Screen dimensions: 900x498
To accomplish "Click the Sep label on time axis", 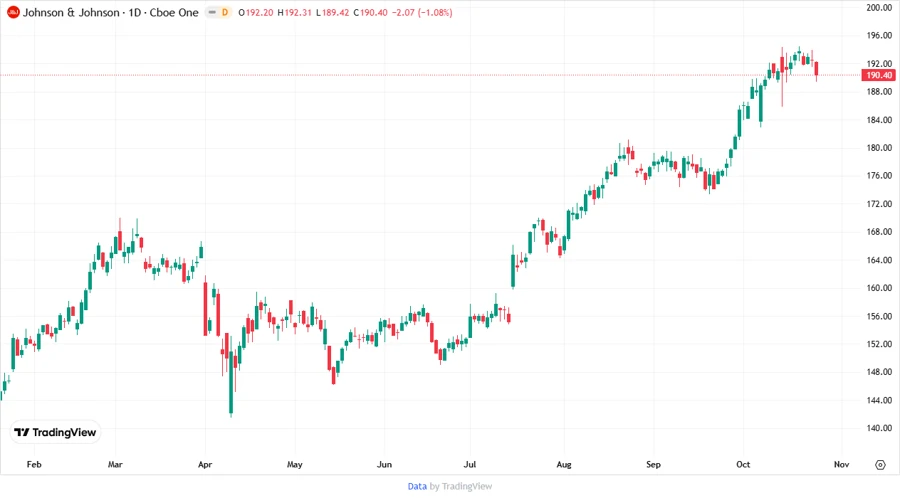I will [x=653, y=464].
